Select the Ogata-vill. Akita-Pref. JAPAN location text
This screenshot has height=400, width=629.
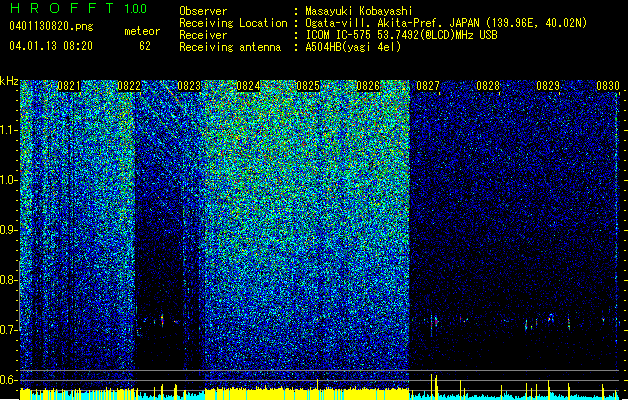(446, 23)
